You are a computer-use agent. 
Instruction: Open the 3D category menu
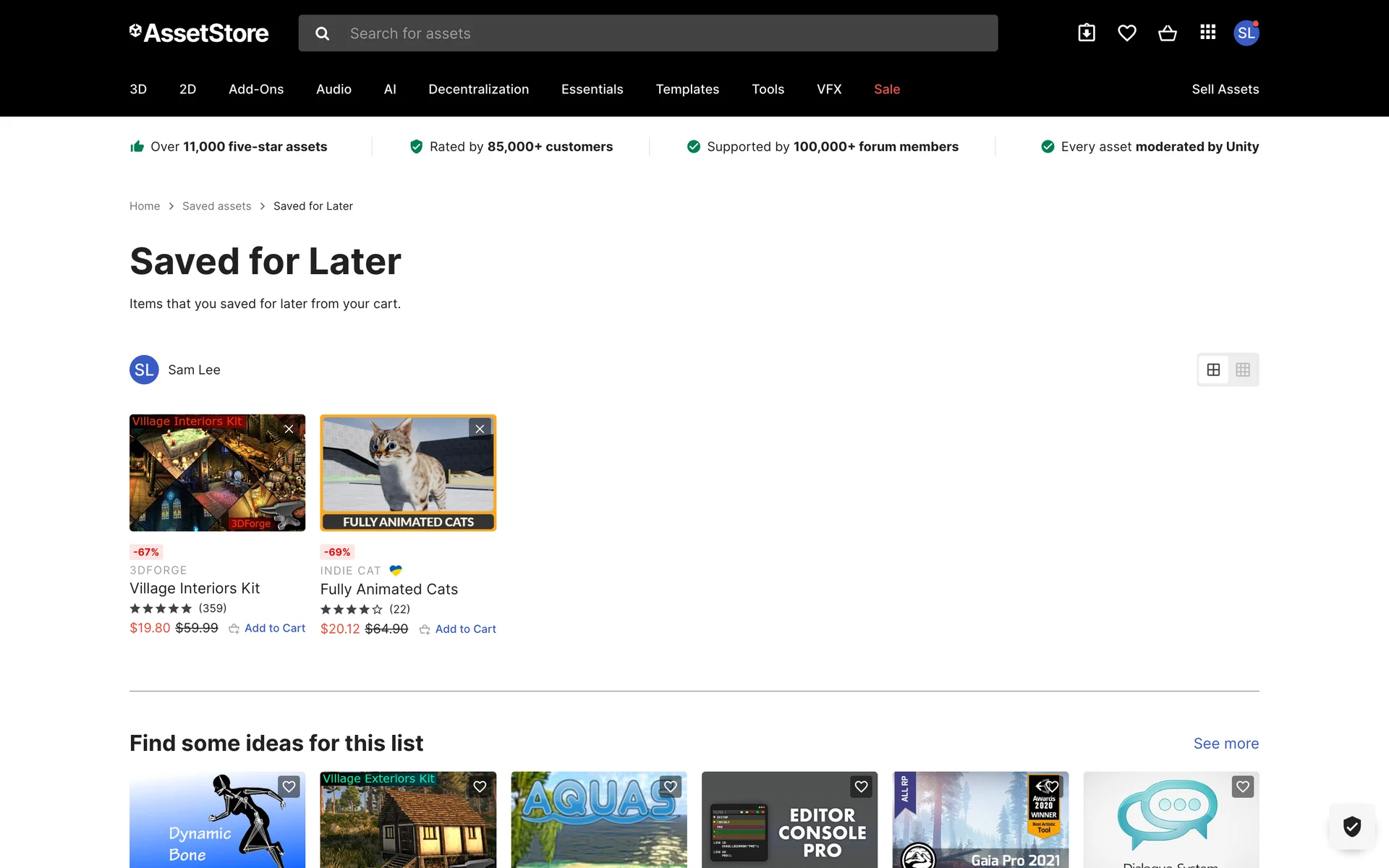click(x=138, y=89)
